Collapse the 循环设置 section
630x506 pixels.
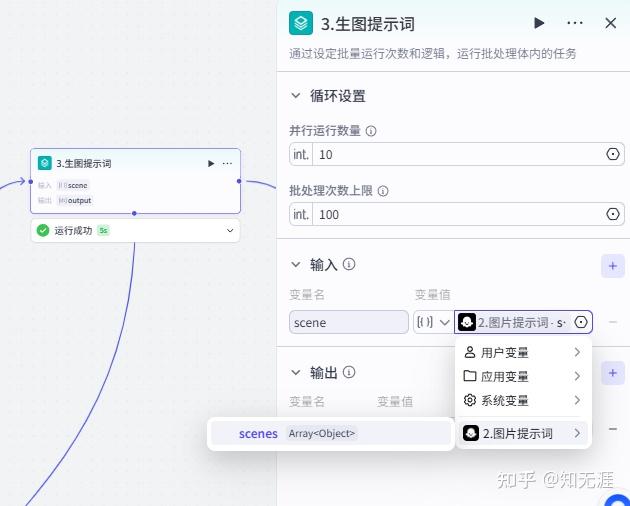click(296, 96)
